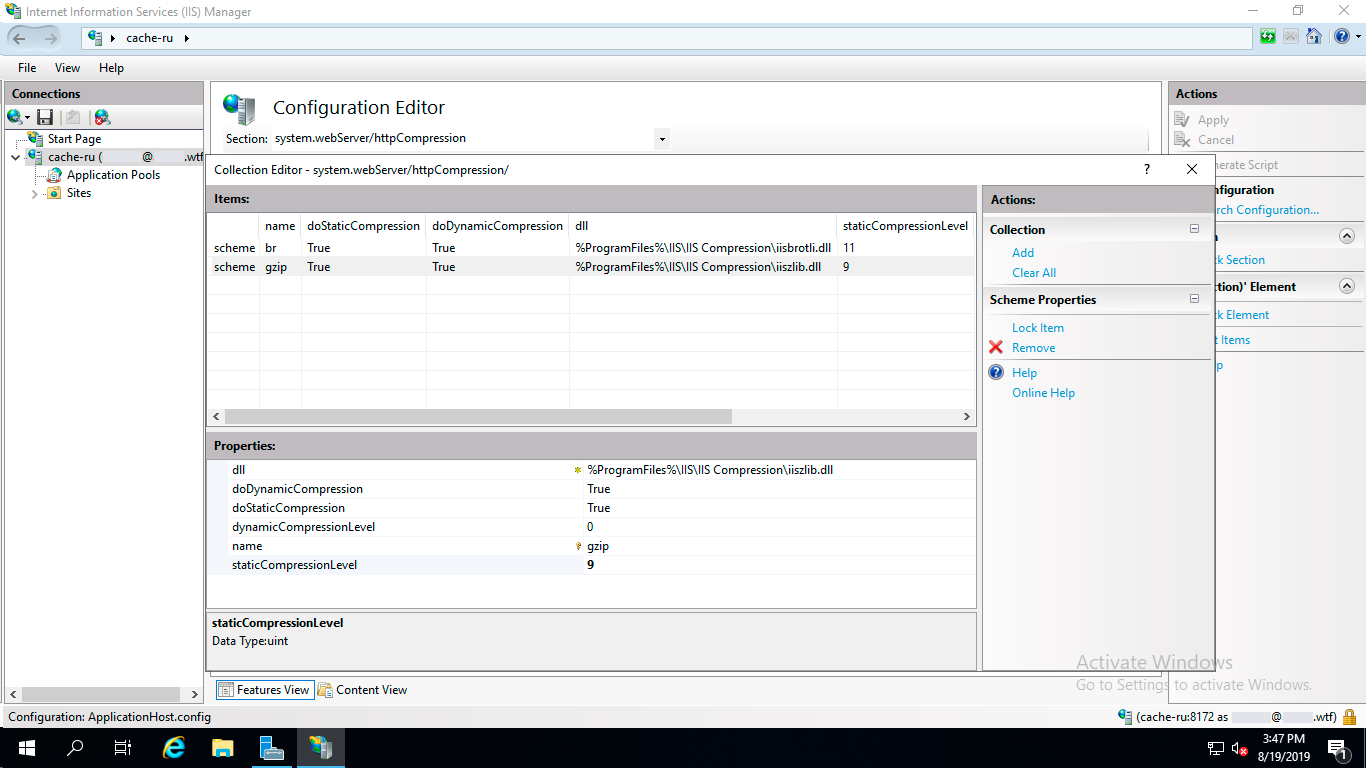The height and width of the screenshot is (768, 1366).
Task: Open the Section dropdown arrow
Action: point(662,139)
